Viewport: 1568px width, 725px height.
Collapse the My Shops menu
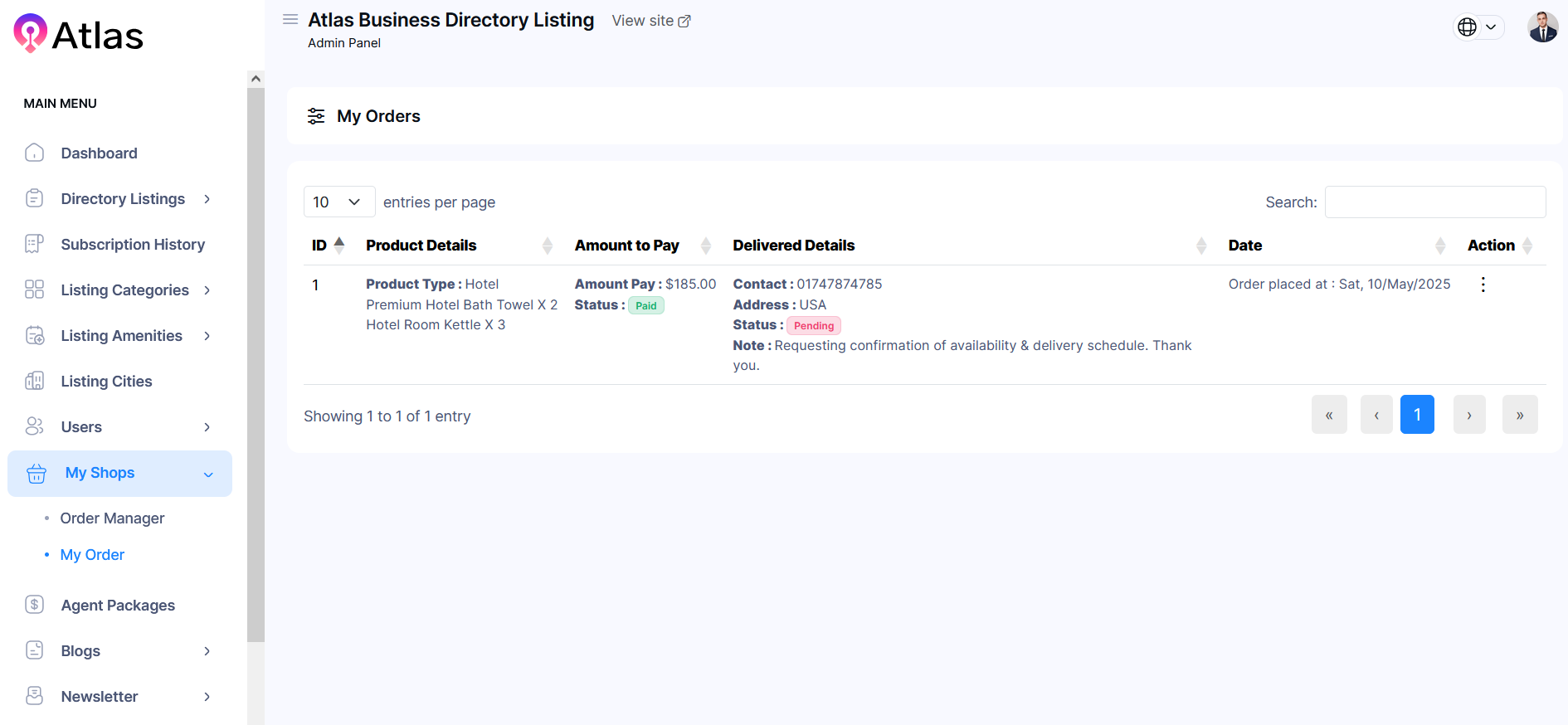(208, 474)
